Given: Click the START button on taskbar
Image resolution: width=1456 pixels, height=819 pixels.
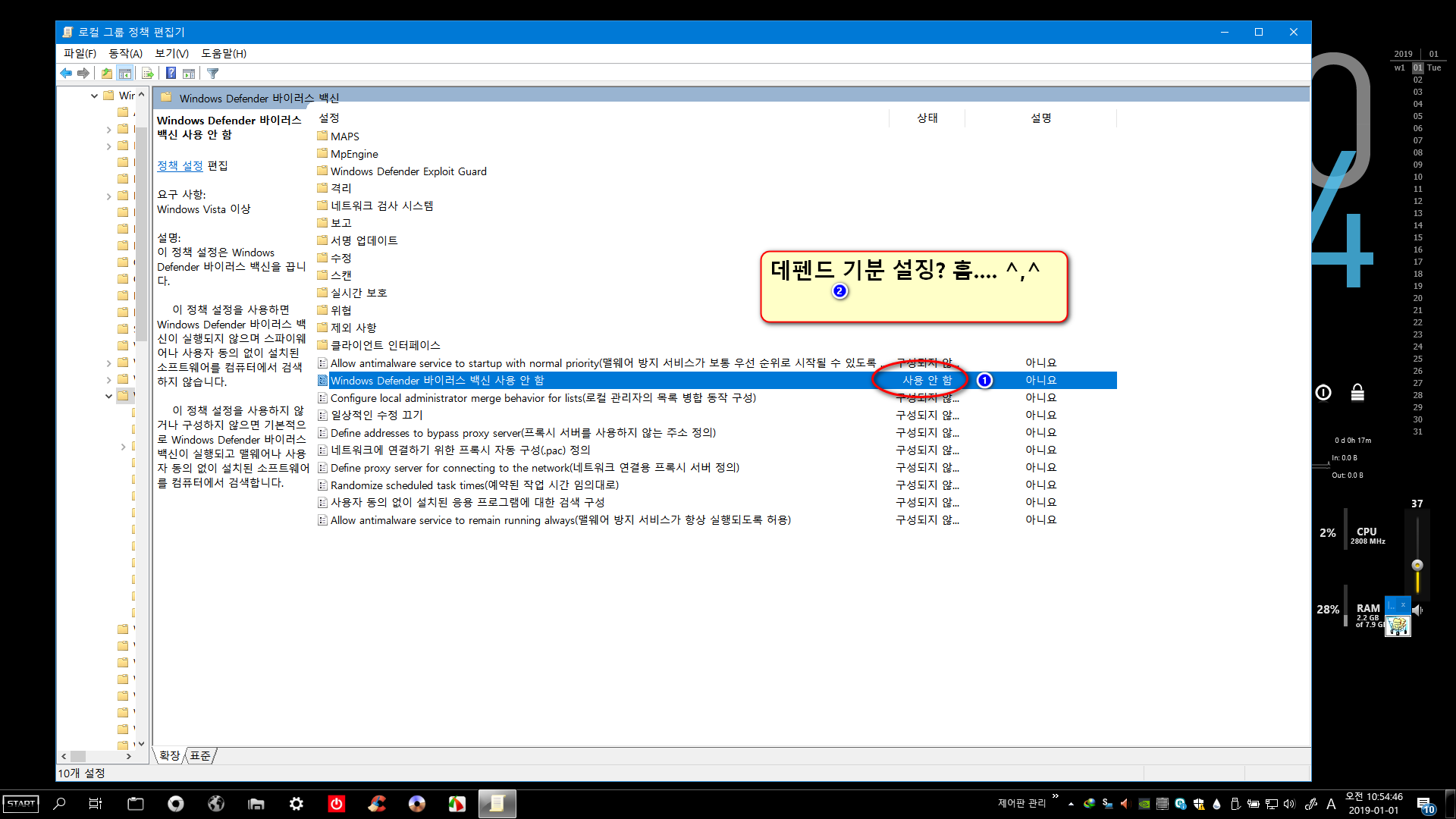Looking at the screenshot, I should 20,804.
